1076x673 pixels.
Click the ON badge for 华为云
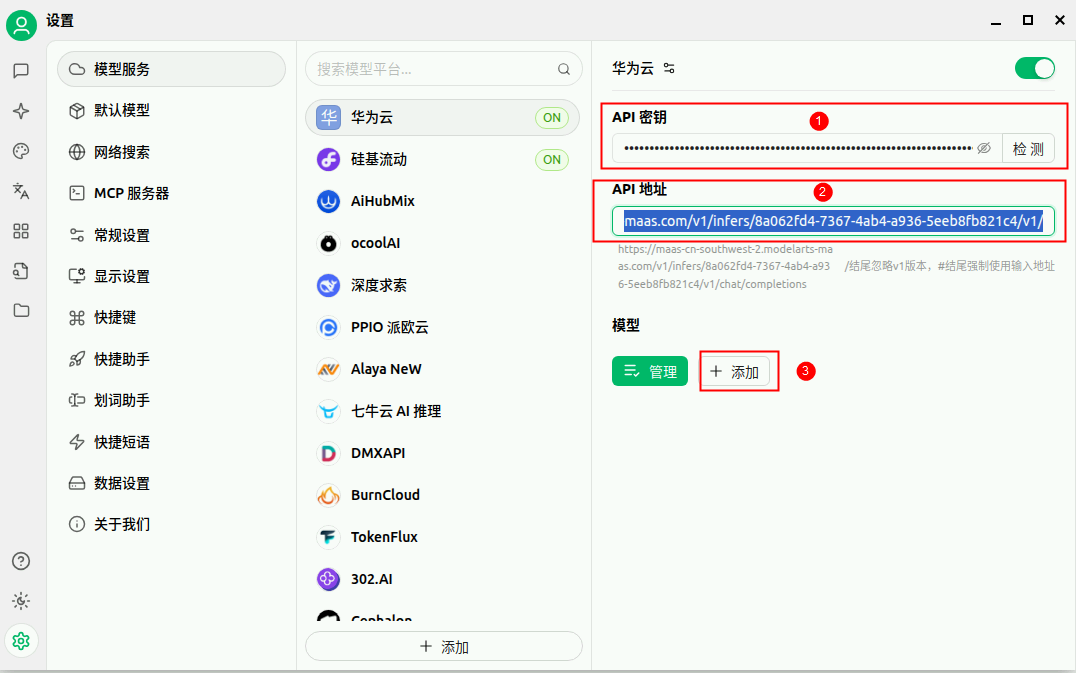(552, 117)
